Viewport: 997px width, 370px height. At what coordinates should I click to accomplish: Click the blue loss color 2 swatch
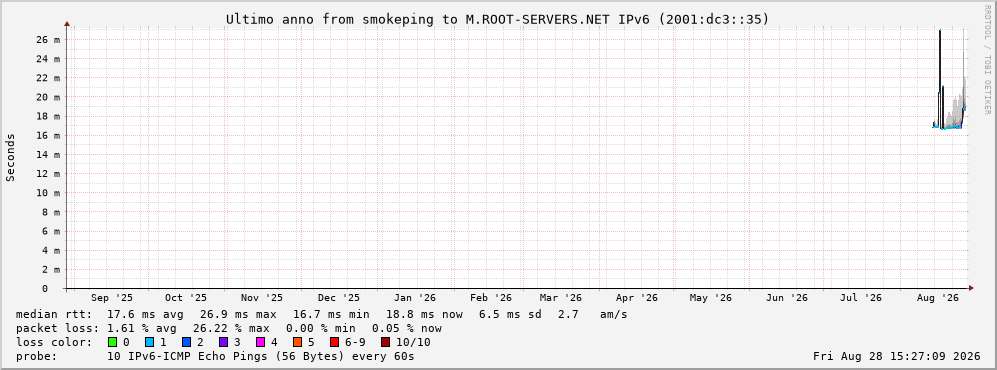(x=186, y=342)
